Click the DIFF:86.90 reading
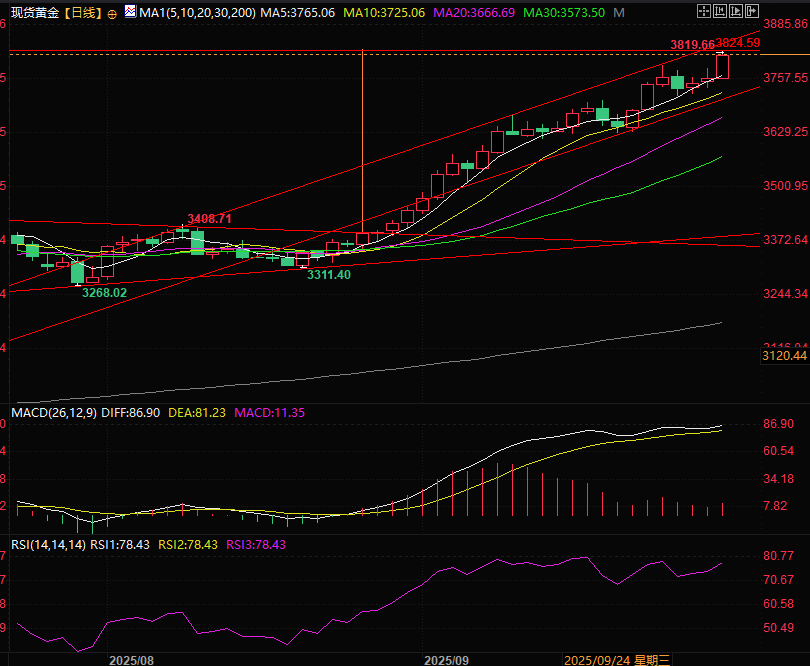The width and height of the screenshot is (810, 666). pyautogui.click(x=131, y=413)
